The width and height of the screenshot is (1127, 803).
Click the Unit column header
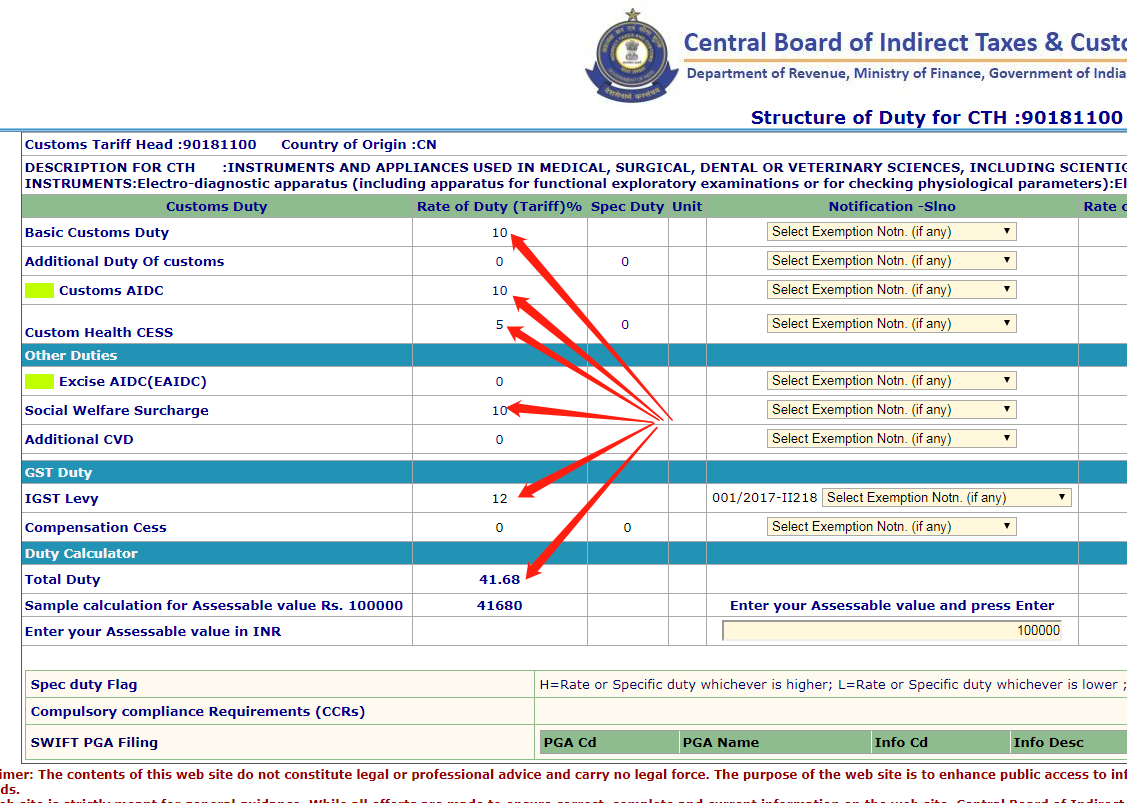687,206
